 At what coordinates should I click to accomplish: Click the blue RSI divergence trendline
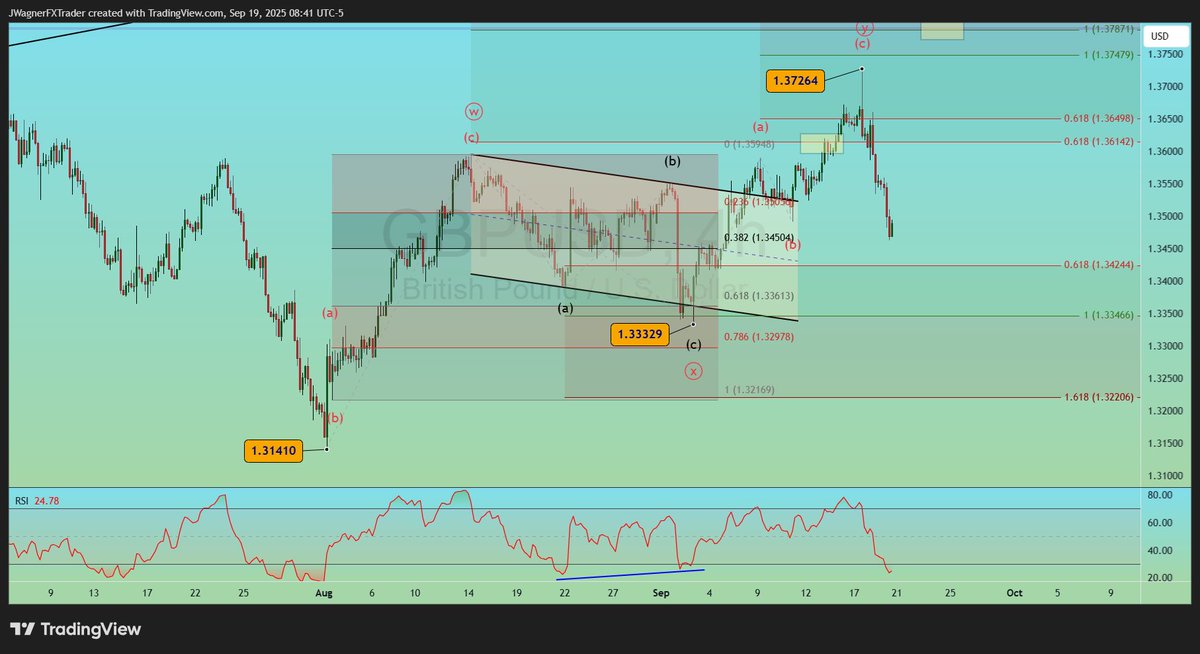631,574
